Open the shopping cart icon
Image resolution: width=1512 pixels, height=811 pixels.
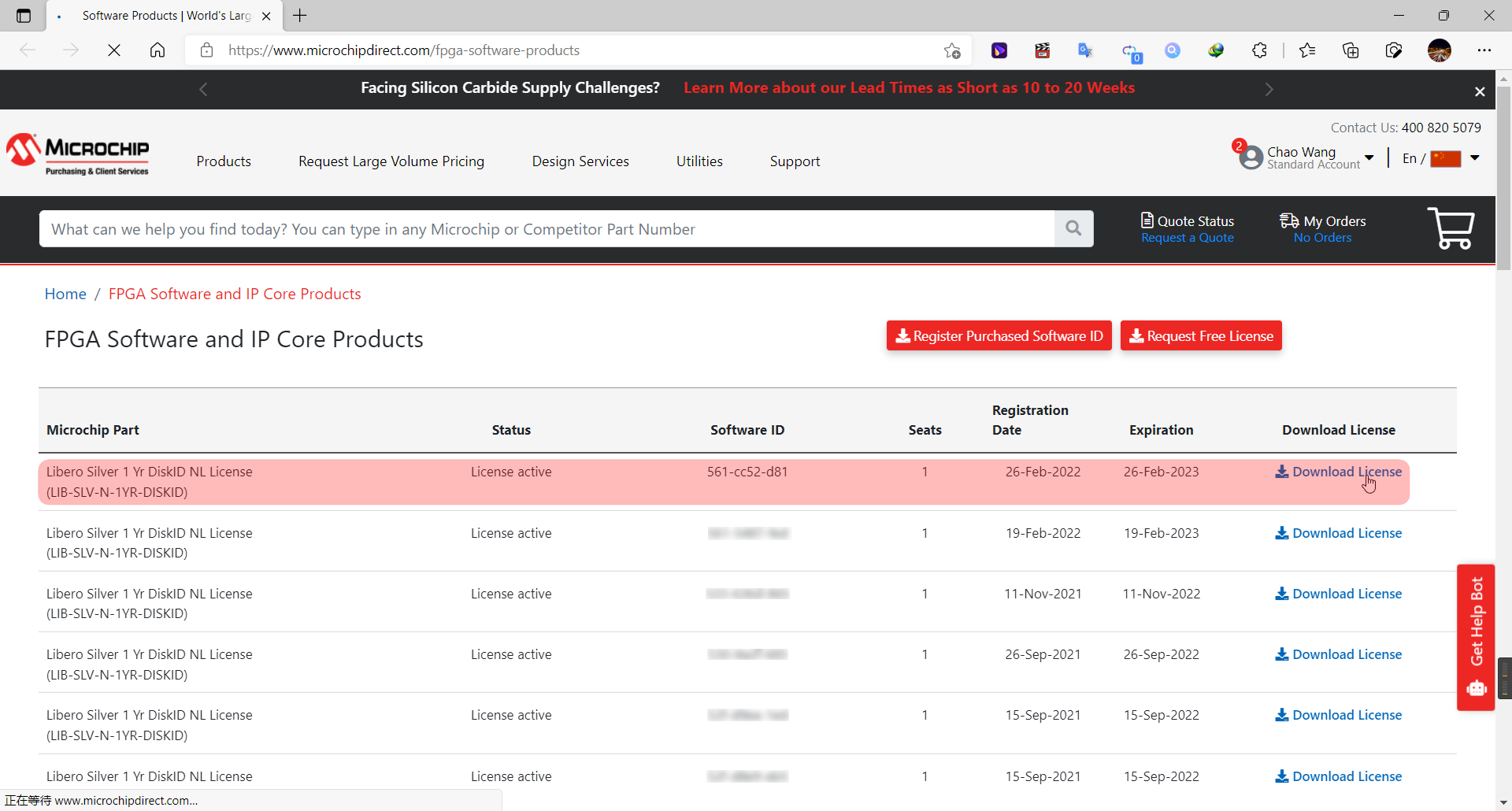tap(1451, 228)
